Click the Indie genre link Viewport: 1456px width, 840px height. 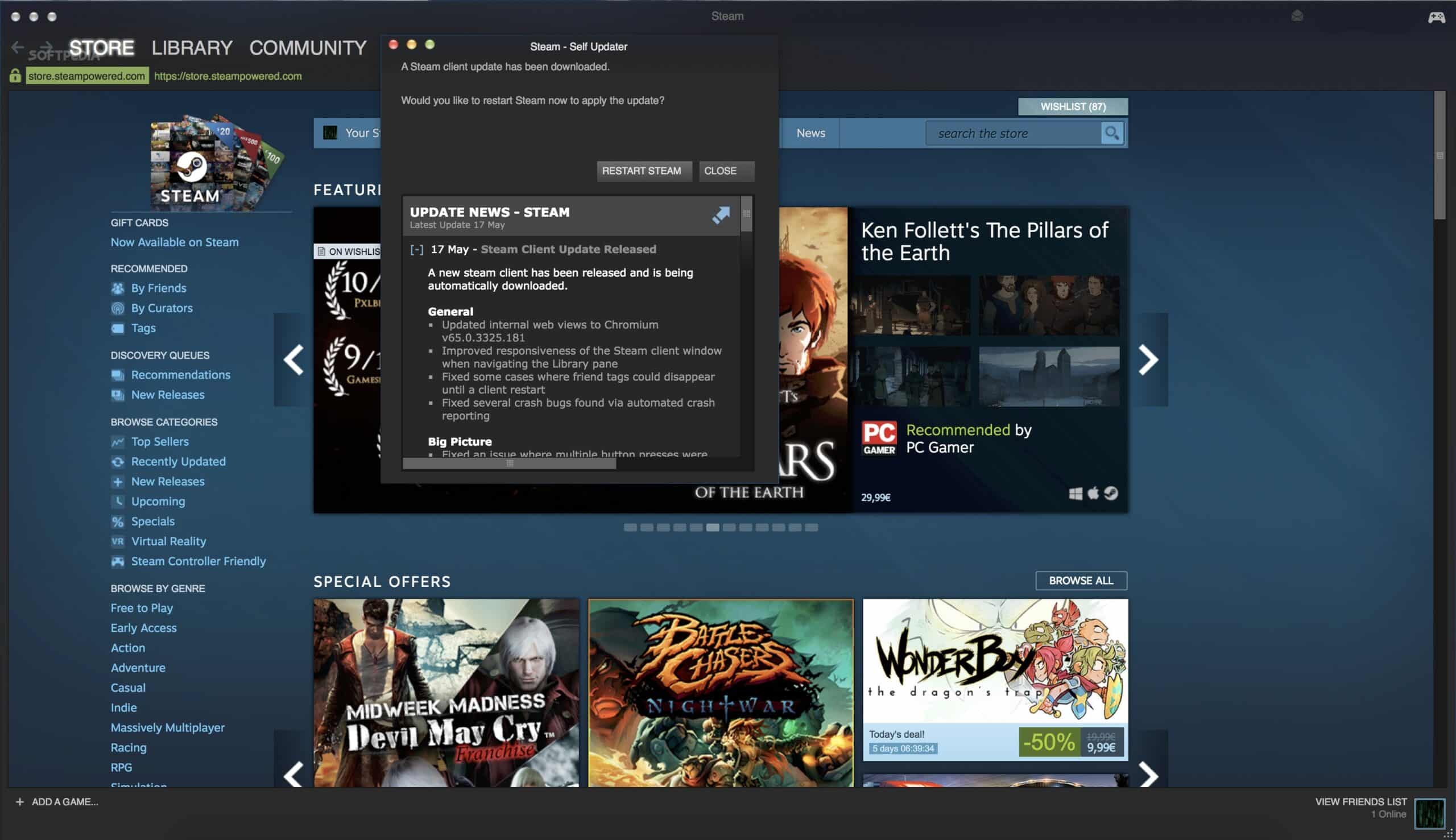coord(123,708)
